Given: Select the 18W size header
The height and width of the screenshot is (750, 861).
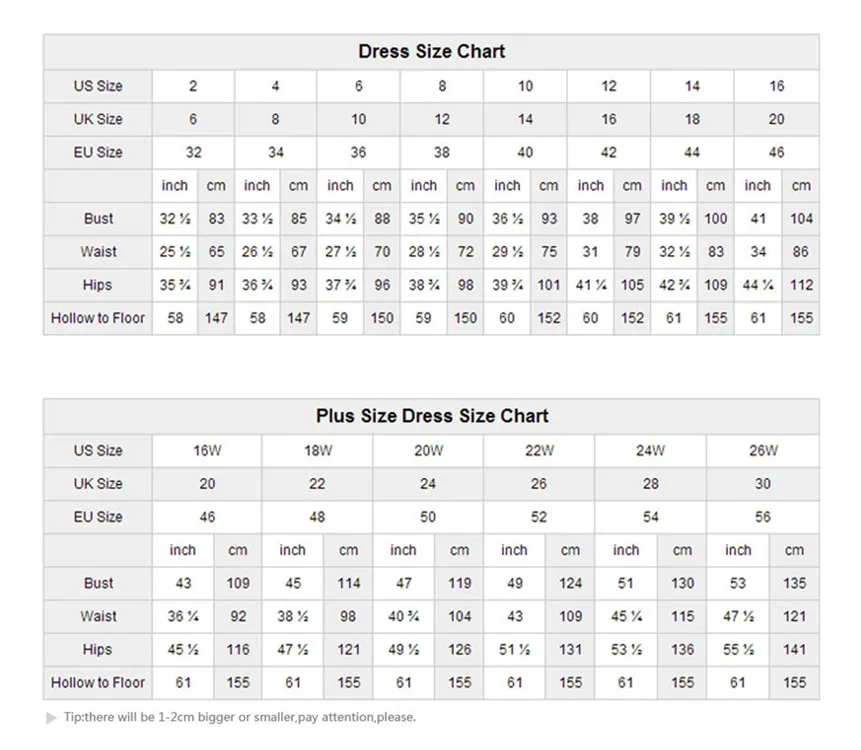Looking at the screenshot, I should (x=318, y=450).
